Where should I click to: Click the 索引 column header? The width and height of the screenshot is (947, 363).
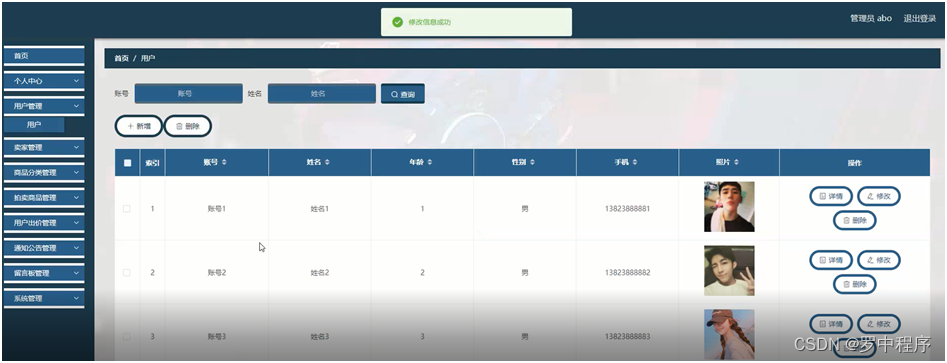[152, 162]
